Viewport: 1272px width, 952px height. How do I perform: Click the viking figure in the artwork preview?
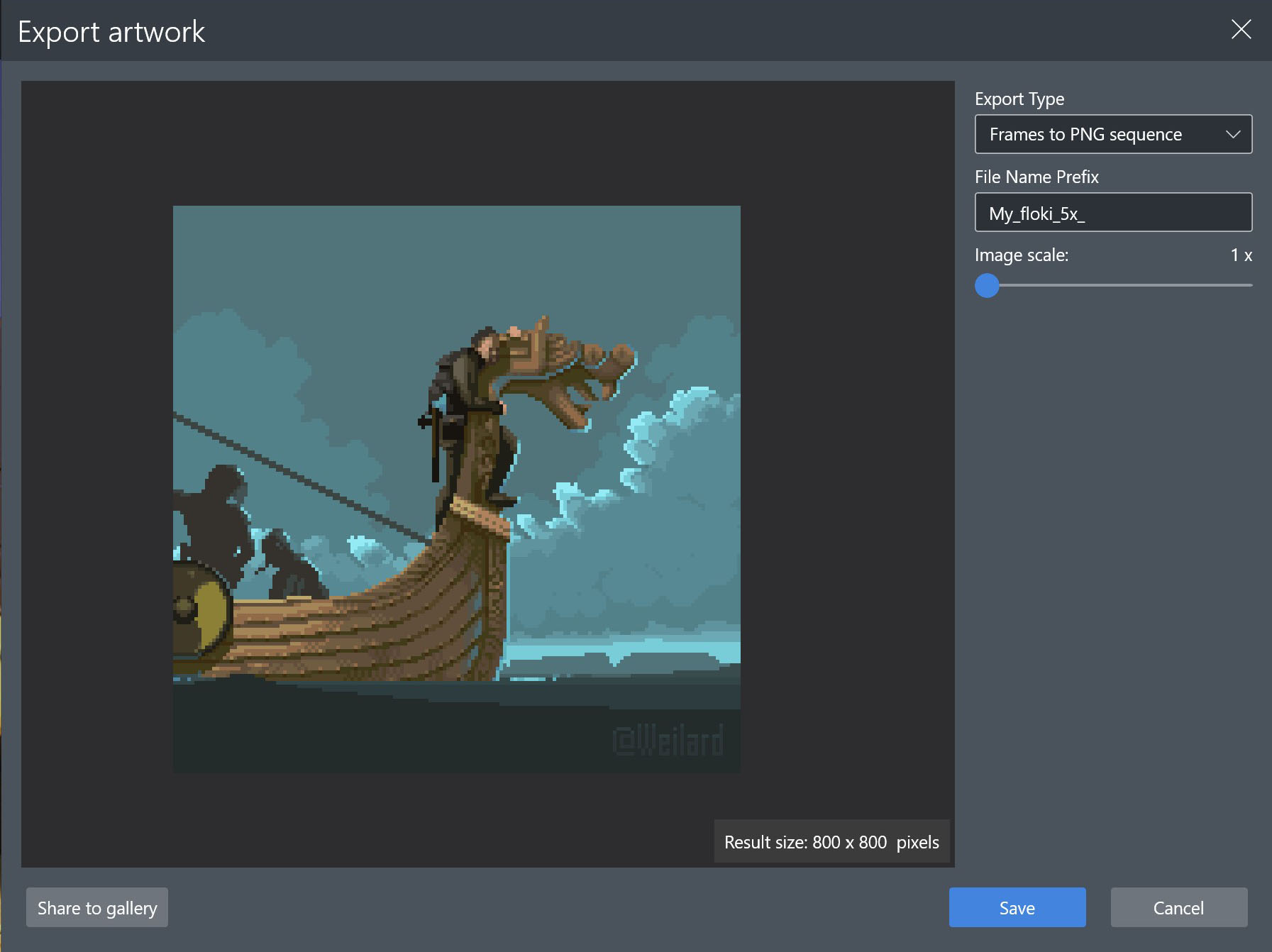click(x=468, y=411)
